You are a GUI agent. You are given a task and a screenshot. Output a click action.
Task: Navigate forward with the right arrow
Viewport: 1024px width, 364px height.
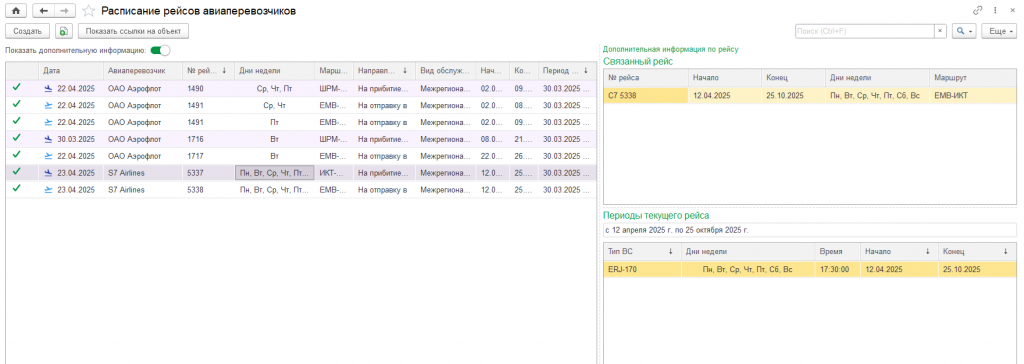click(65, 11)
